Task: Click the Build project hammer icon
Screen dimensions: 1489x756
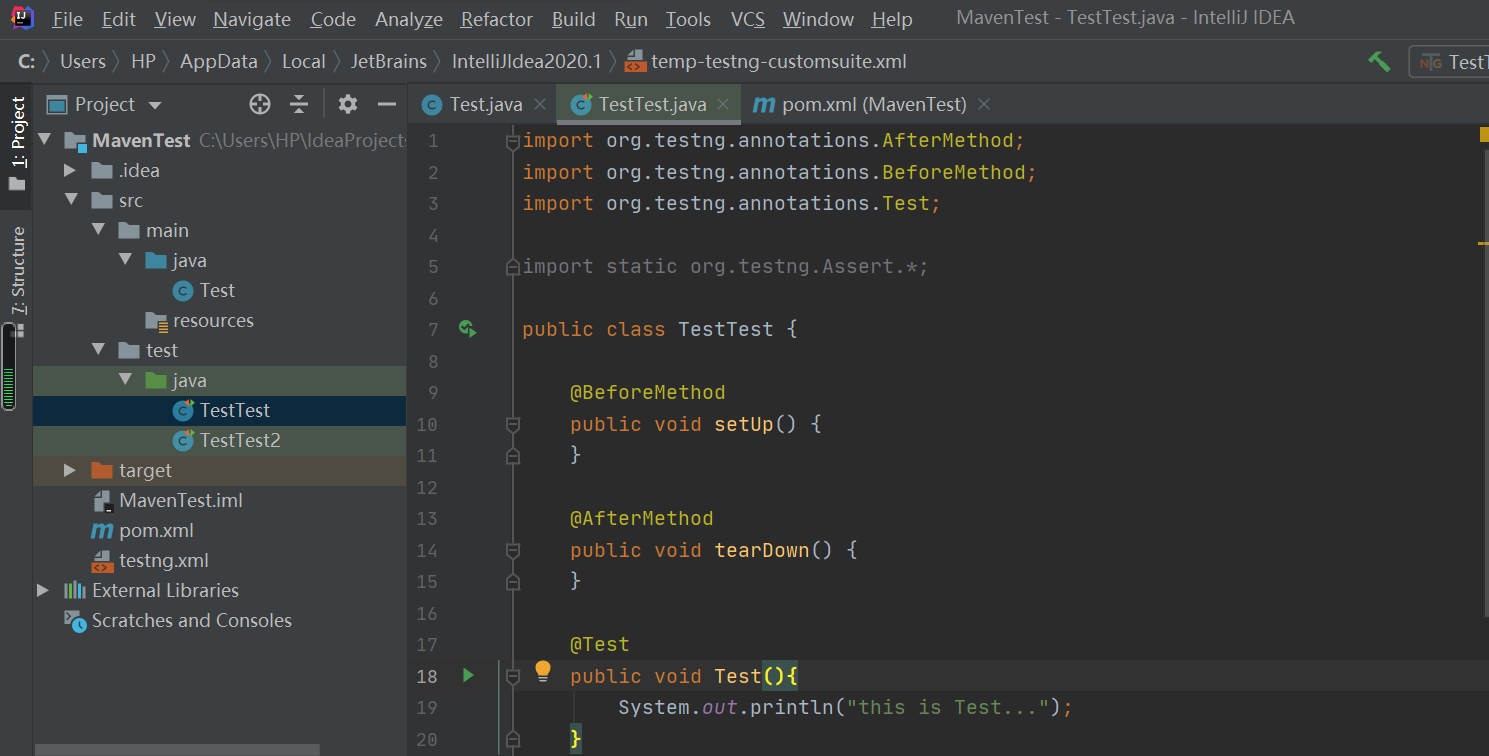Action: point(1379,62)
